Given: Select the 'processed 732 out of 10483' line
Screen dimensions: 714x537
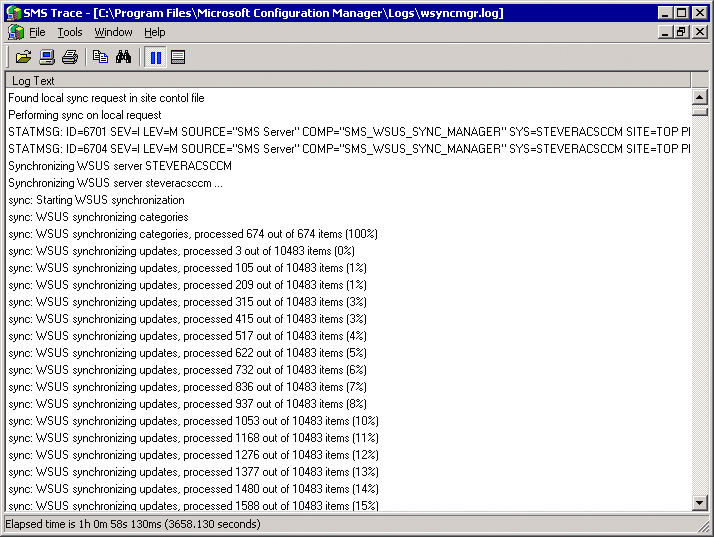Looking at the screenshot, I should [348, 370].
